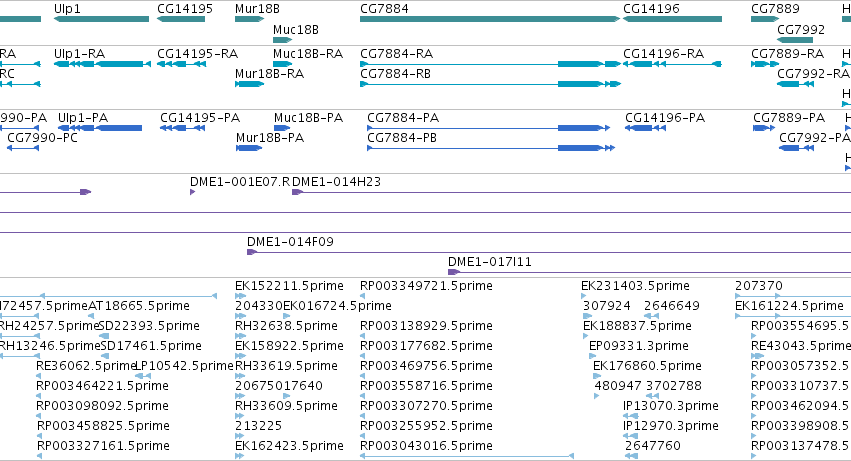Viewport: 851px width, 461px height.
Task: Select the CG14195 gene label
Action: coord(185,9)
